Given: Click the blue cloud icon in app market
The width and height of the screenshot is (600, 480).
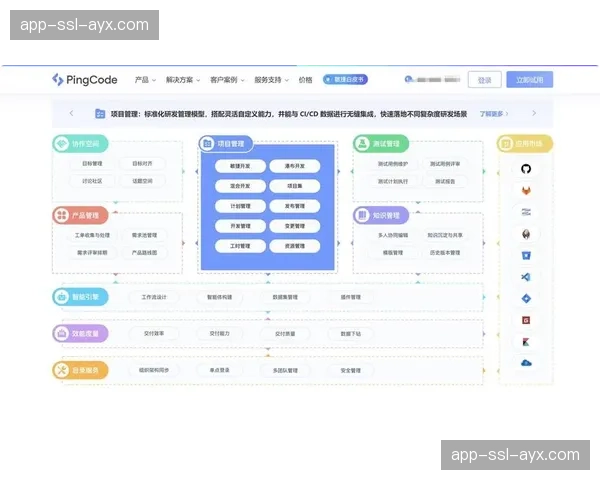Looking at the screenshot, I should click(x=526, y=363).
